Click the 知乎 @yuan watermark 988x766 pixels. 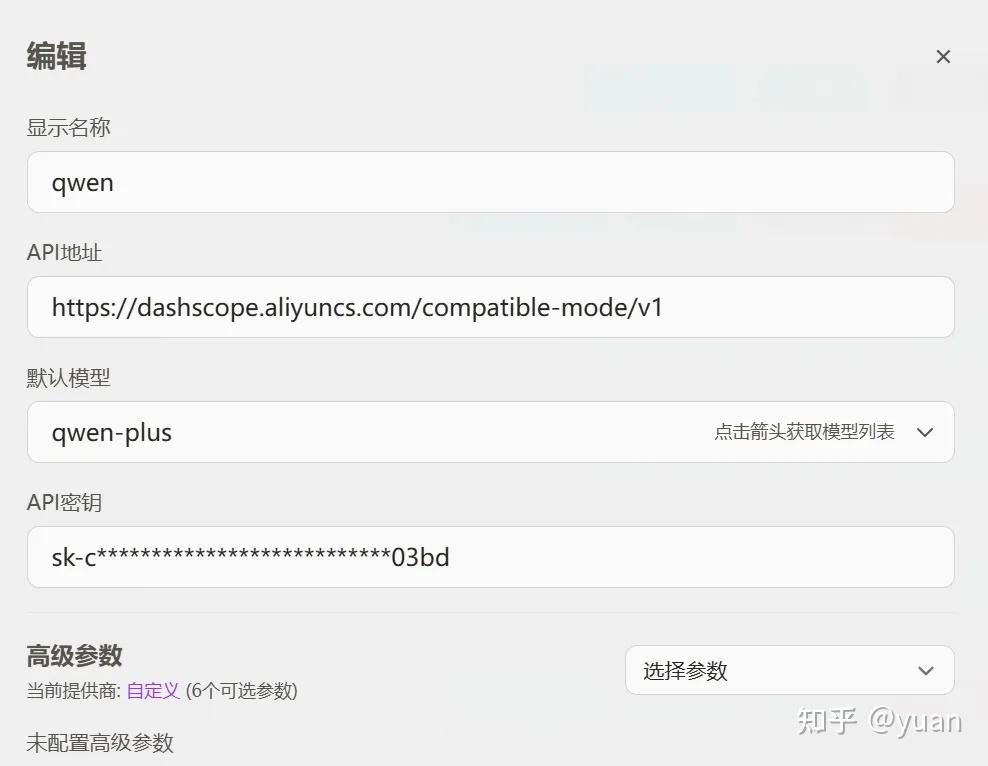[x=880, y=721]
